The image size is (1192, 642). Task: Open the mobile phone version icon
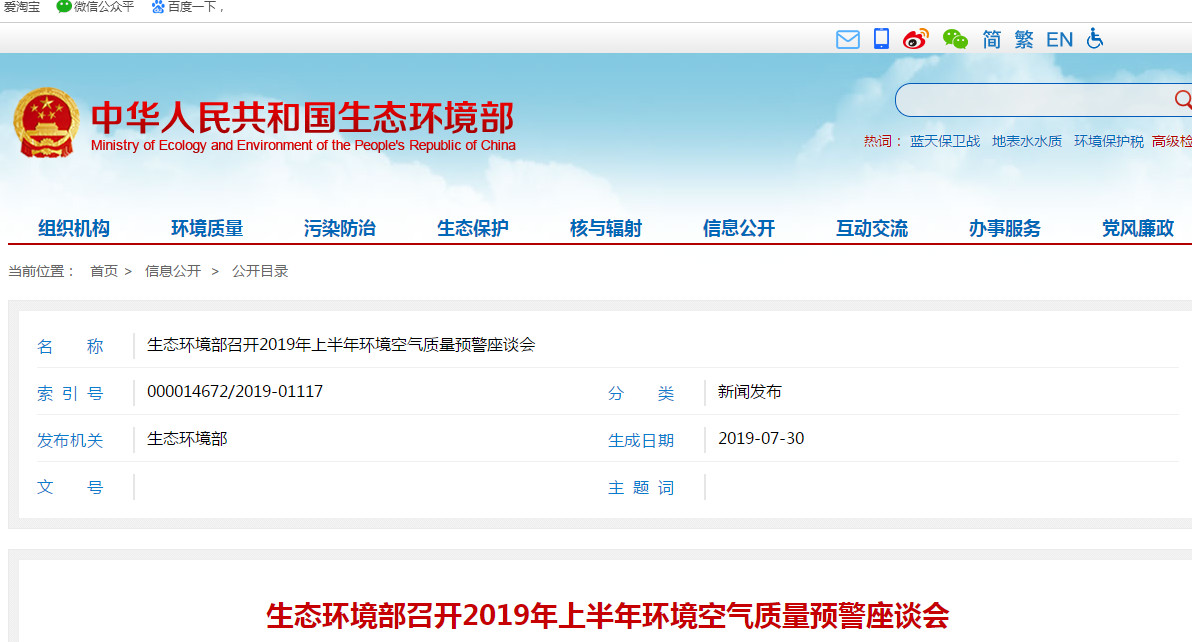coord(881,39)
